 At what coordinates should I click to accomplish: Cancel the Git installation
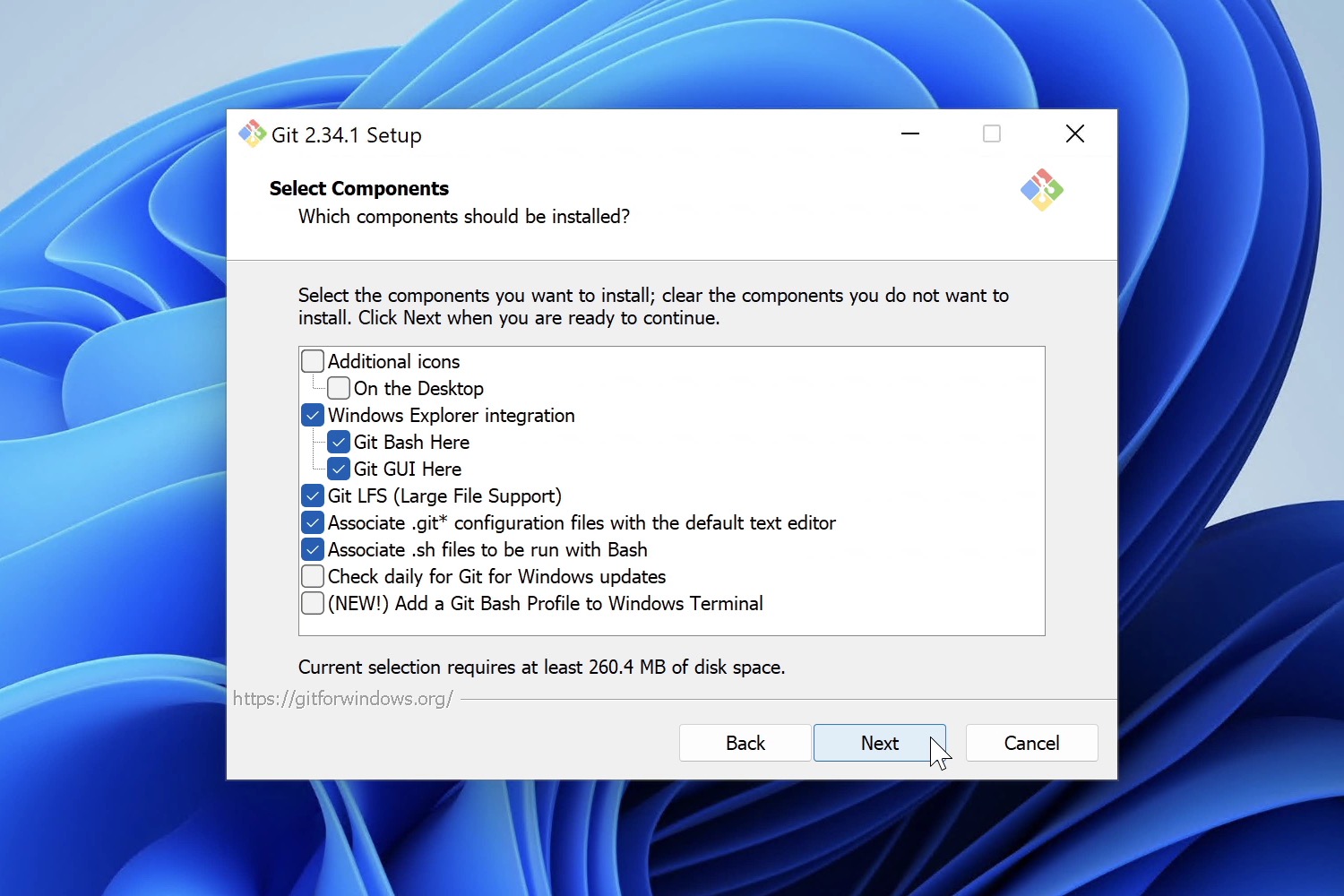pyautogui.click(x=1031, y=743)
